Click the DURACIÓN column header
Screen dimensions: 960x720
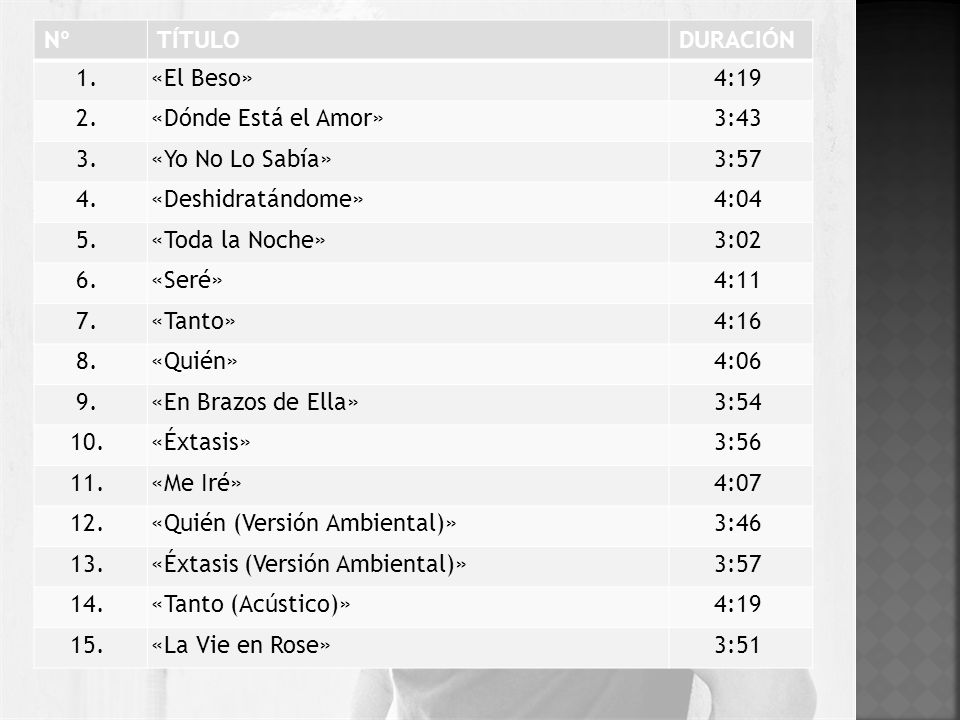(737, 40)
